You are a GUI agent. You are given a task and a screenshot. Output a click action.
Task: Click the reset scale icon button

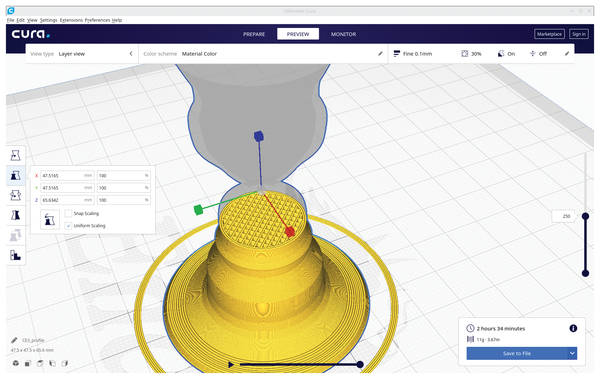[50, 220]
